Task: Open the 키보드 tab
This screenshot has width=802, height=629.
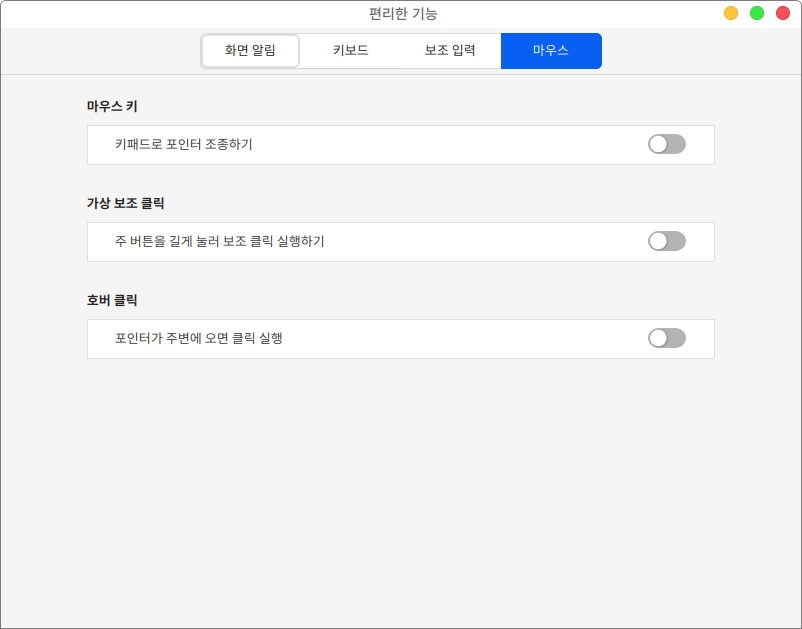Action: pos(351,51)
